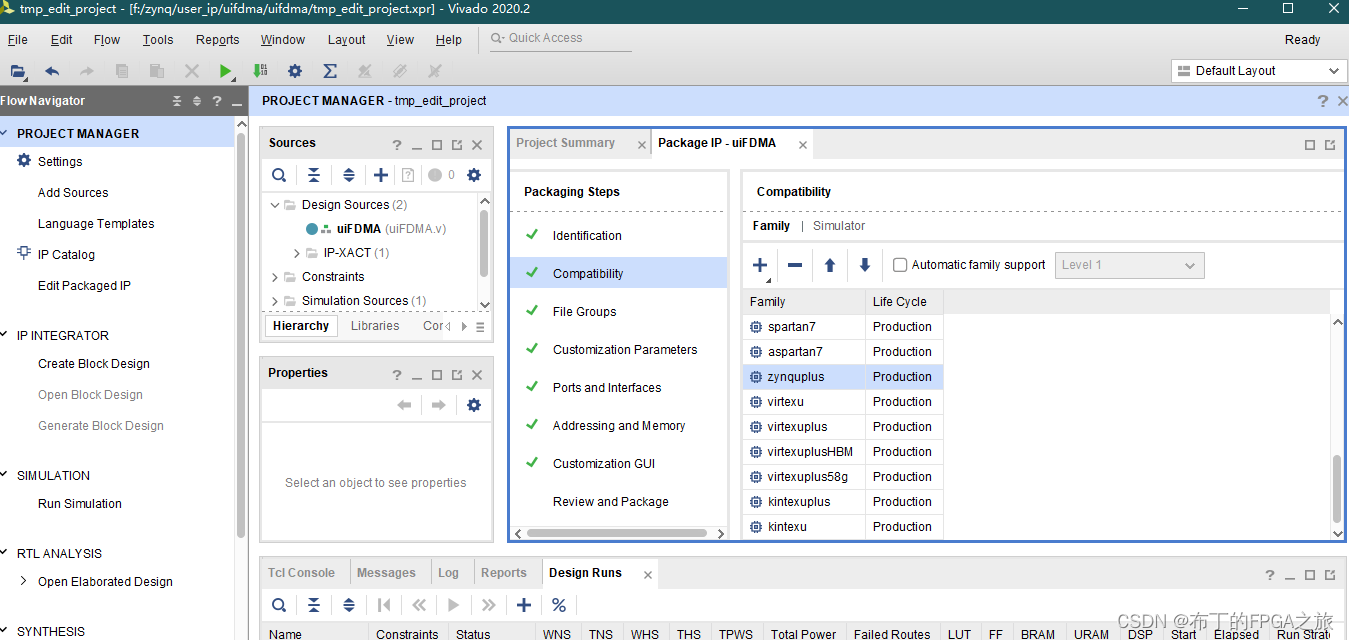1349x640 pixels.
Task: Switch to the Libraries tab in Sources
Action: 375,326
